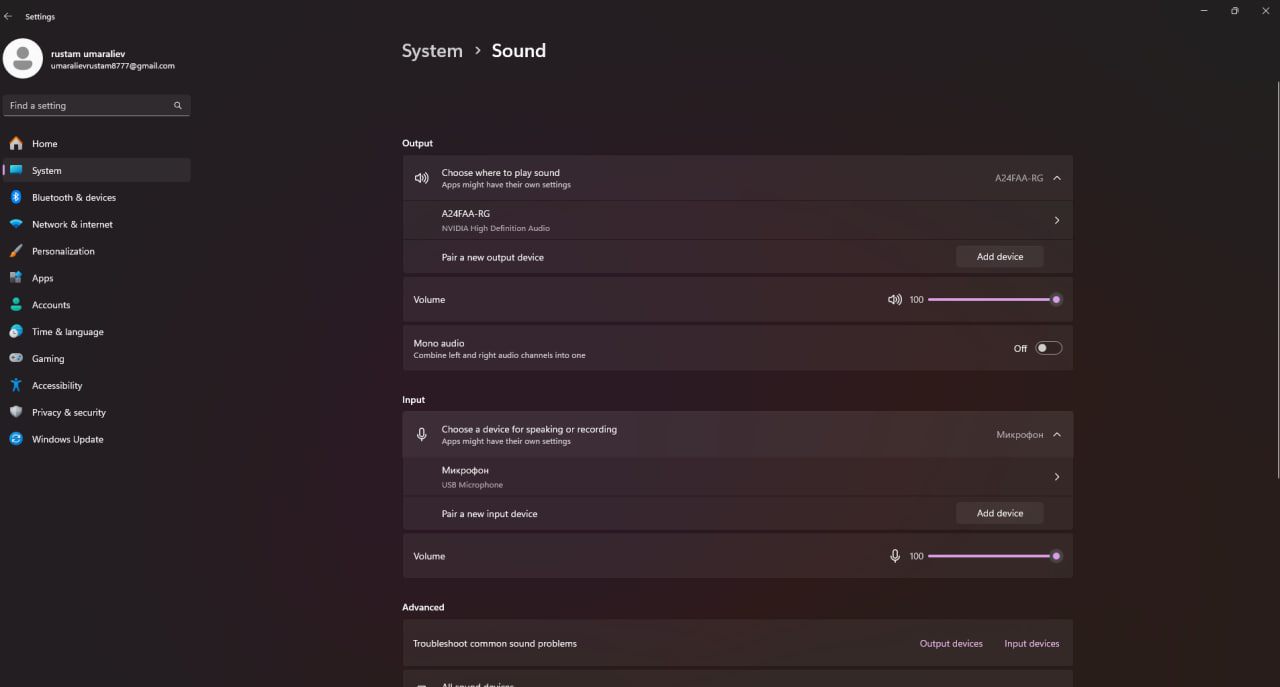Image resolution: width=1280 pixels, height=687 pixels.
Task: Click the Pair a new input device label
Action: pyautogui.click(x=490, y=514)
